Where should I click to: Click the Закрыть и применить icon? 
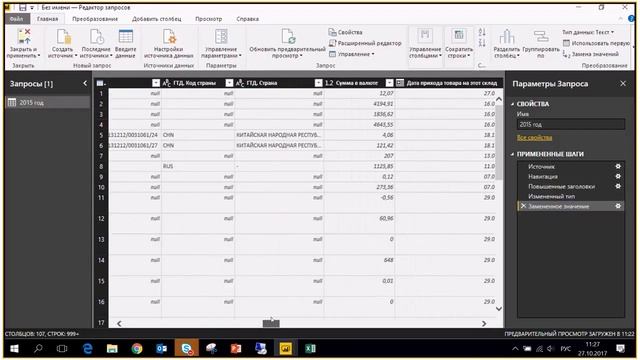24,36
